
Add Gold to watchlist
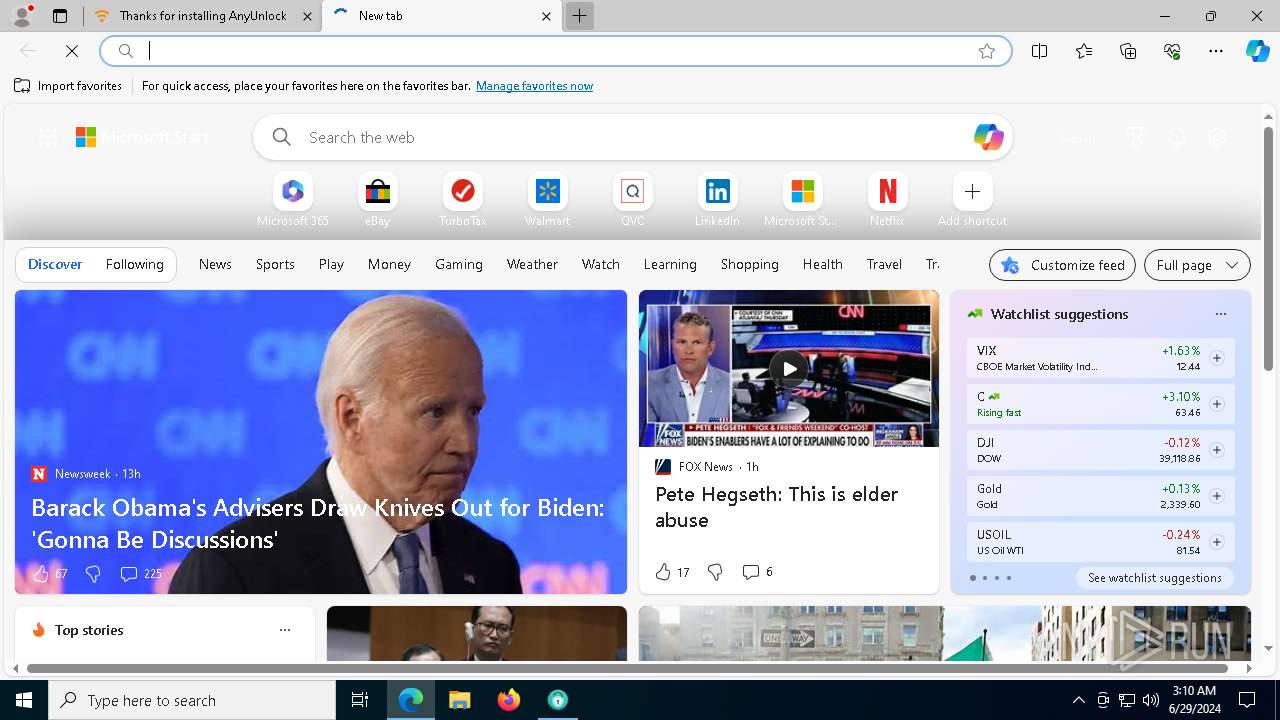pos(1217,496)
